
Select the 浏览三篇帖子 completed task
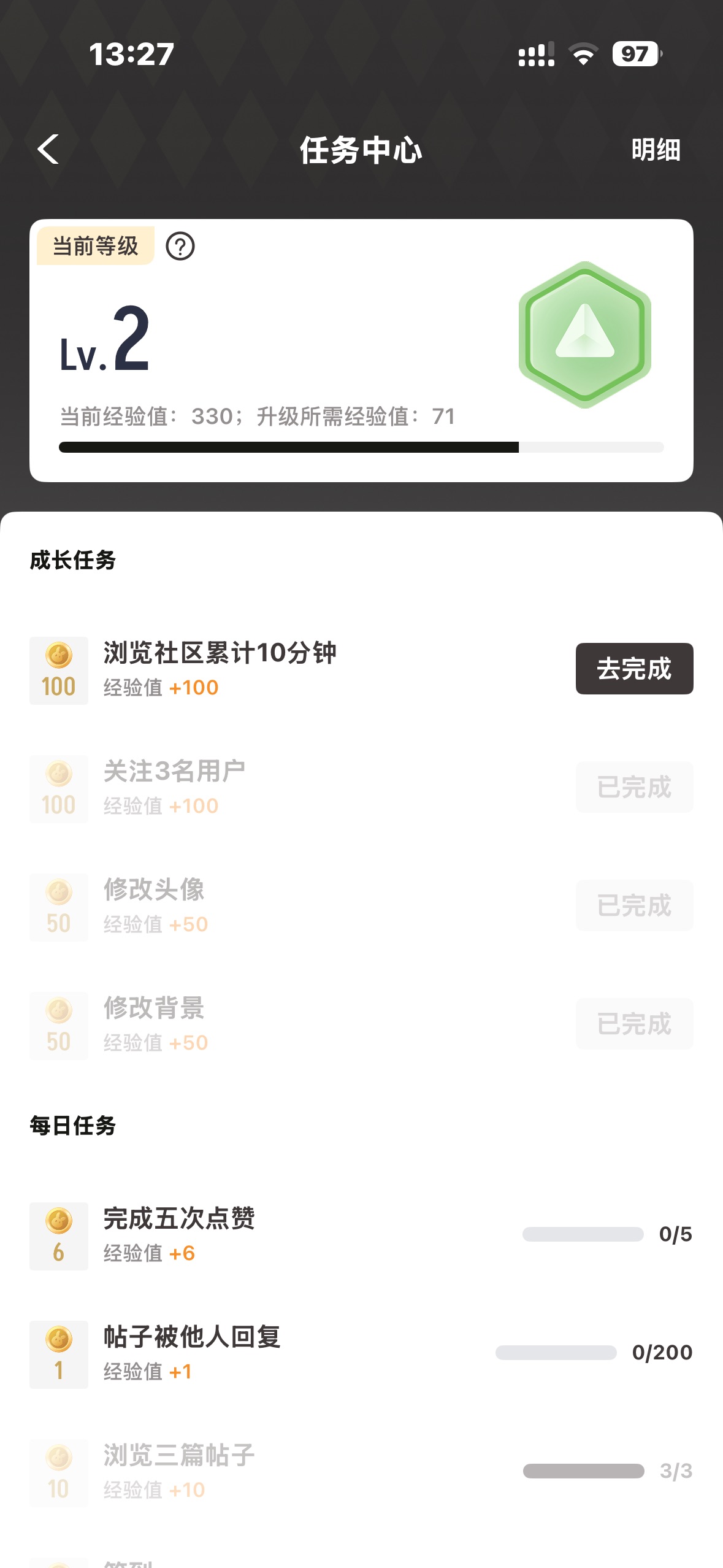click(179, 1455)
